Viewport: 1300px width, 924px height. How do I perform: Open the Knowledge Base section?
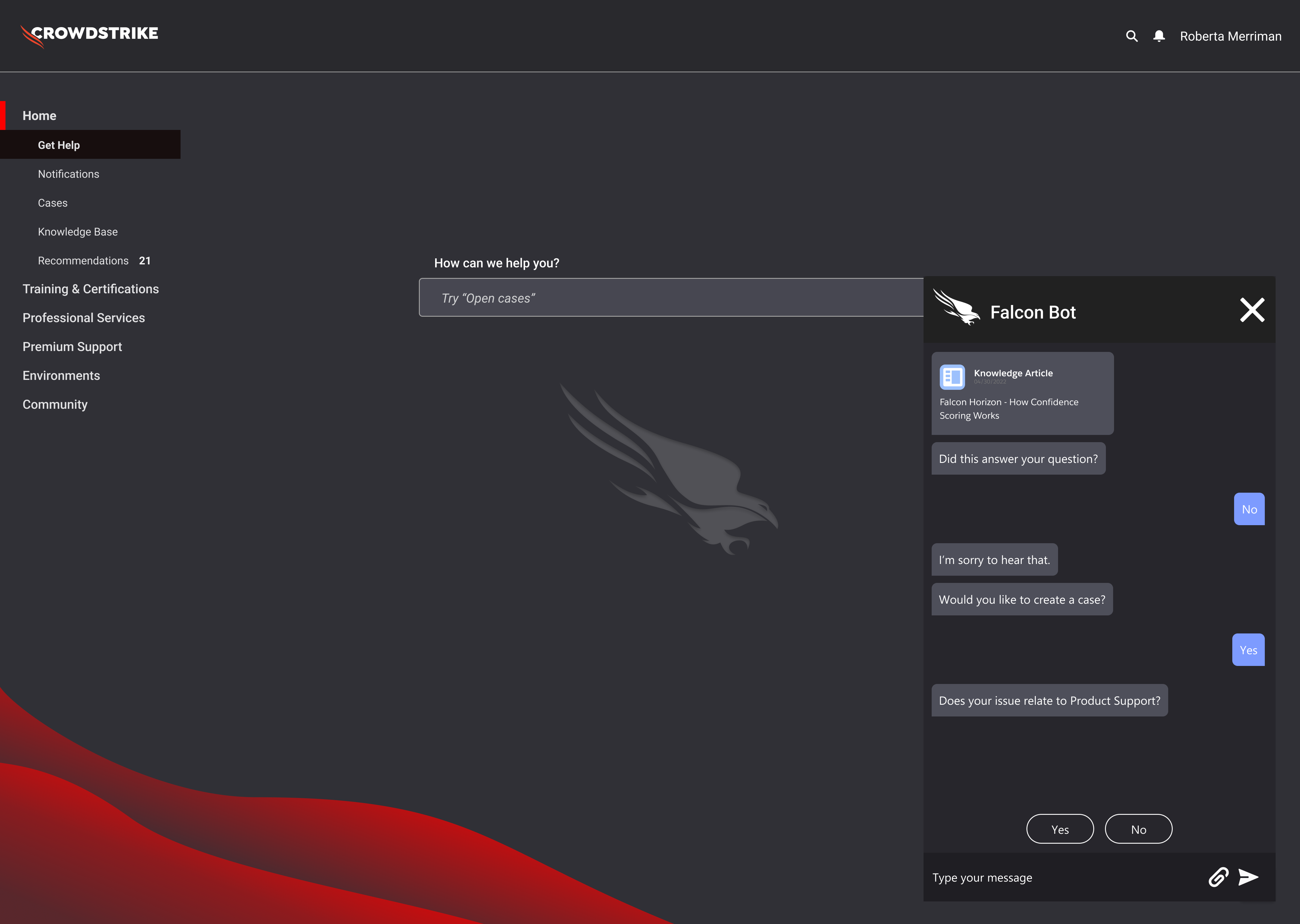click(77, 232)
